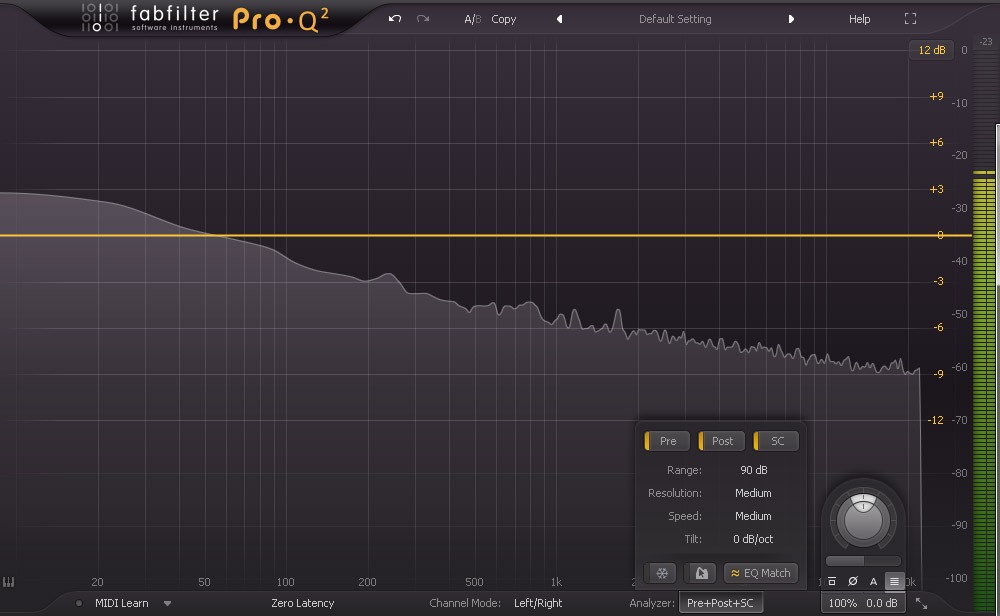The width and height of the screenshot is (1000, 616).
Task: Click the gain scale slider below the knob
Action: click(863, 561)
